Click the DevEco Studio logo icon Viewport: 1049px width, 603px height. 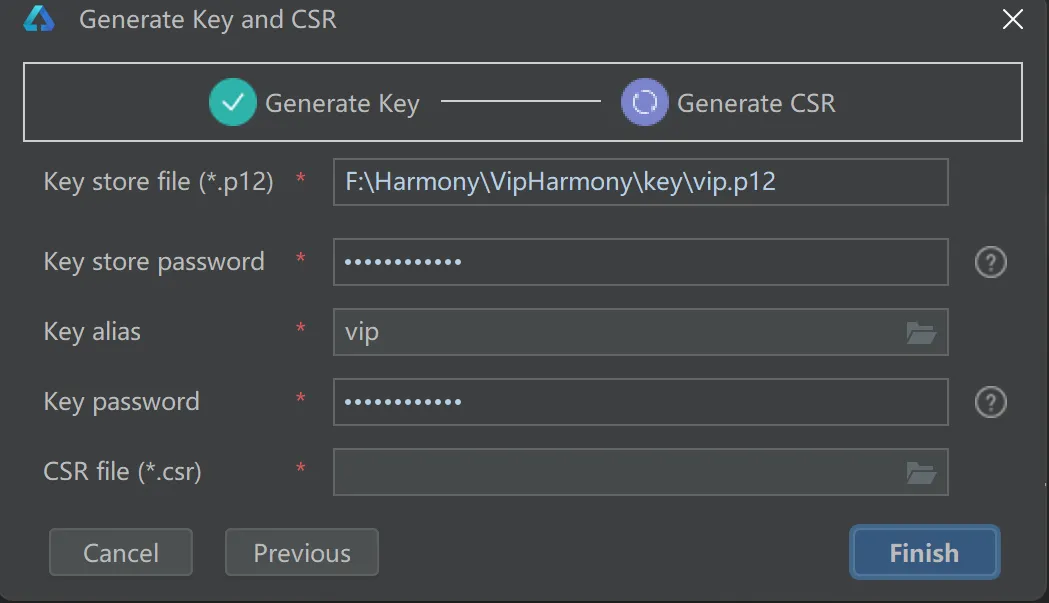pyautogui.click(x=39, y=19)
